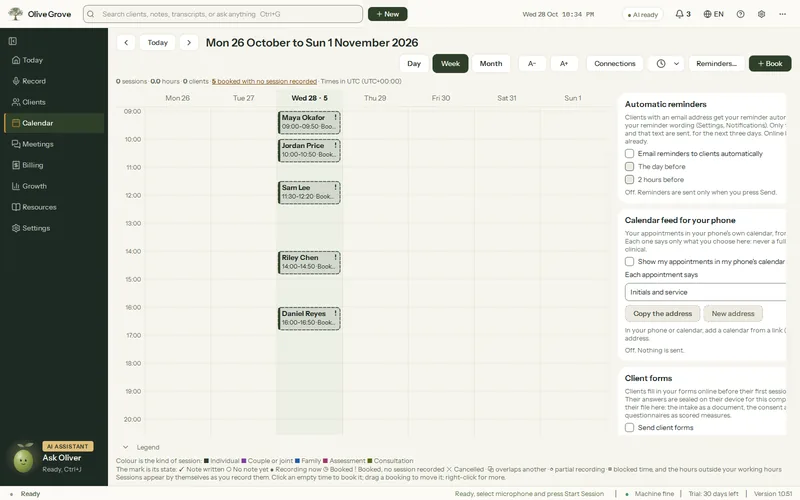Open the Billing section
This screenshot has width=800, height=500.
(x=54, y=165)
